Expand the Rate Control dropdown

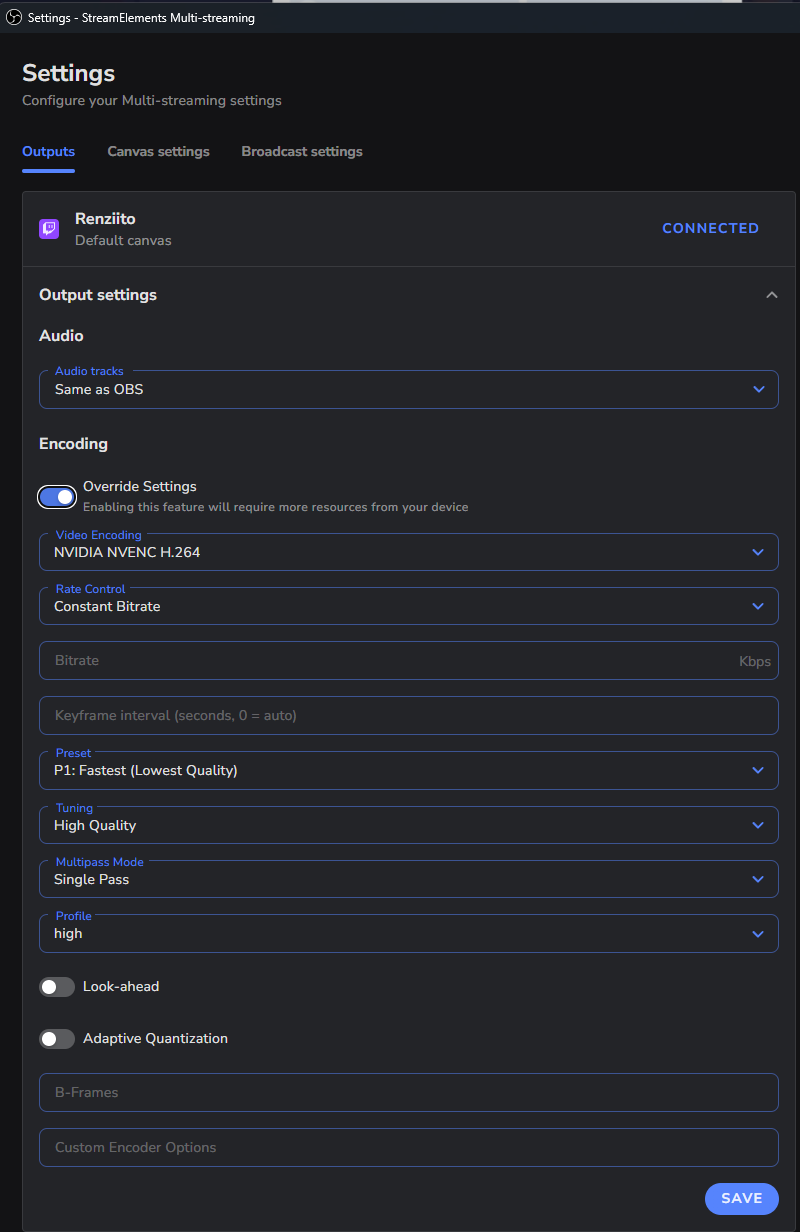[x=409, y=606]
